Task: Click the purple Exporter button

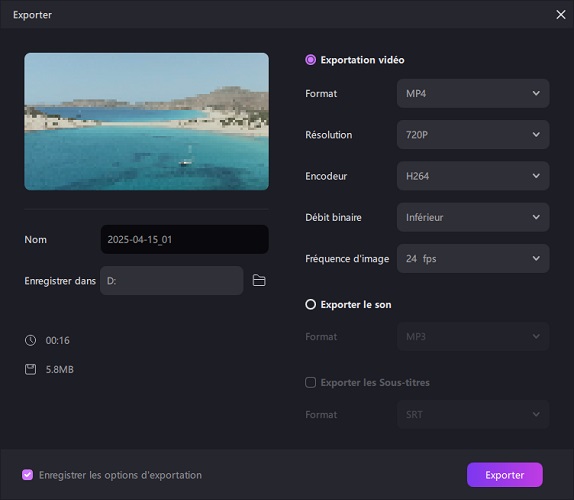Action: point(504,475)
